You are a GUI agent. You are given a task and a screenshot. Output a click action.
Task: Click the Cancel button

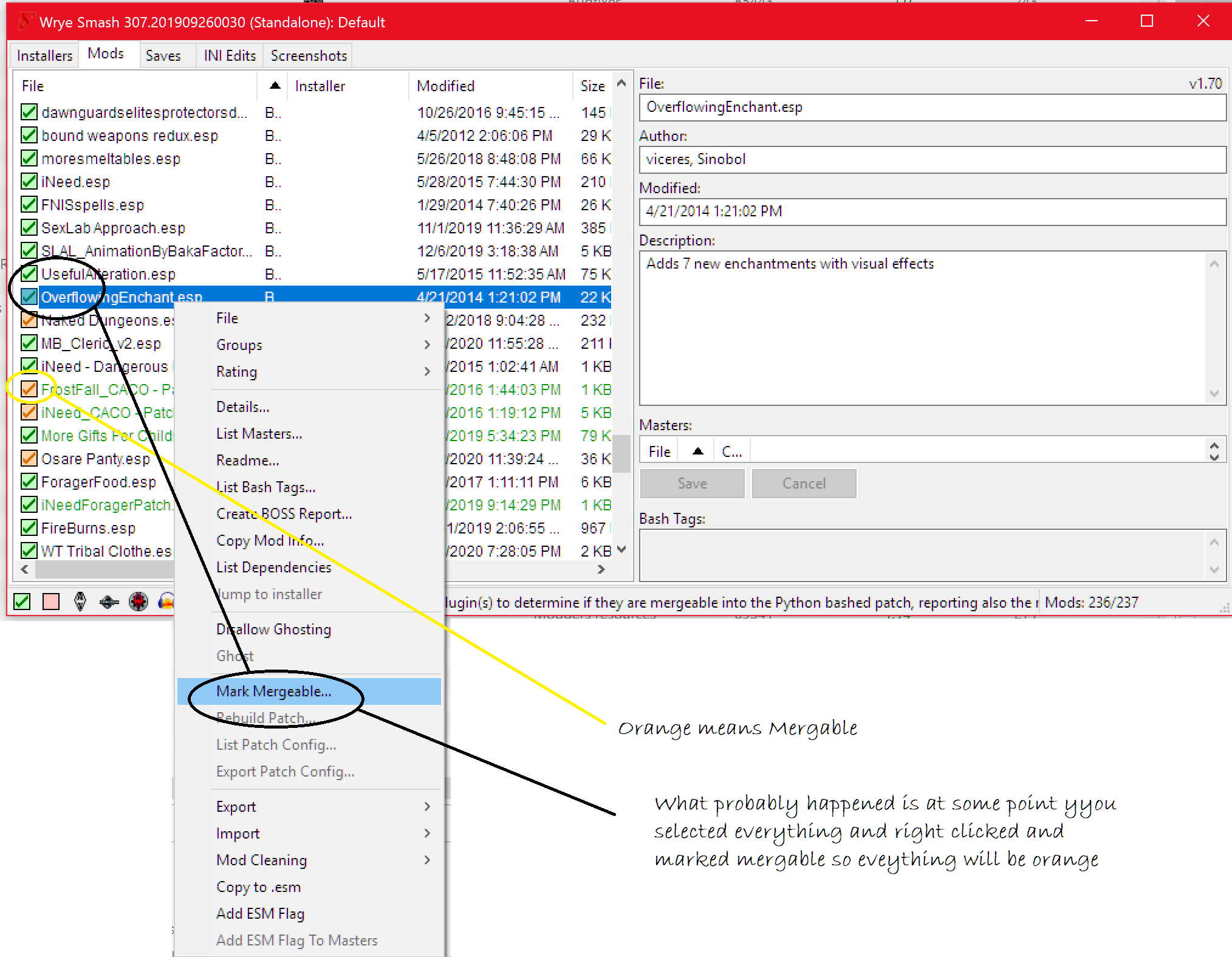coord(804,483)
